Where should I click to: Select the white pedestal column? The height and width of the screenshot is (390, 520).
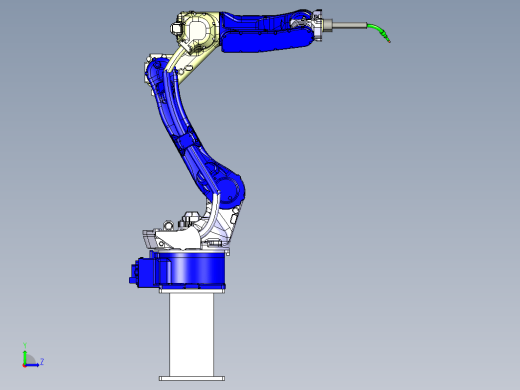(x=191, y=334)
